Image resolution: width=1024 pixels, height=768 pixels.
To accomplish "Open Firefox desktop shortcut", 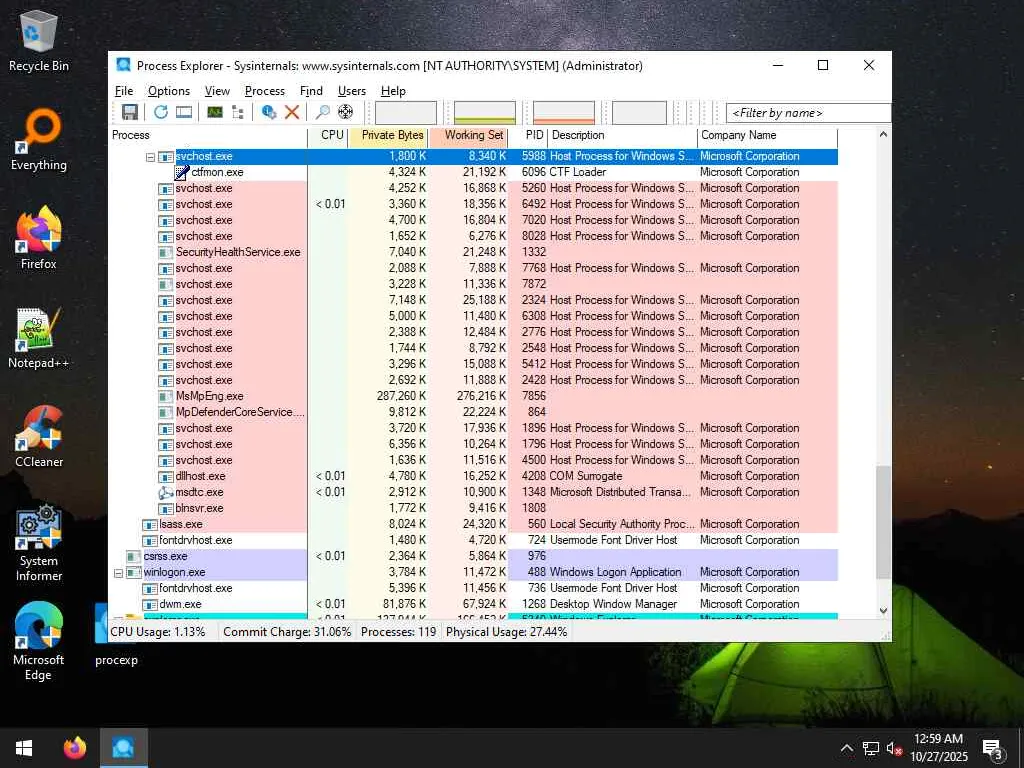I will pyautogui.click(x=39, y=238).
